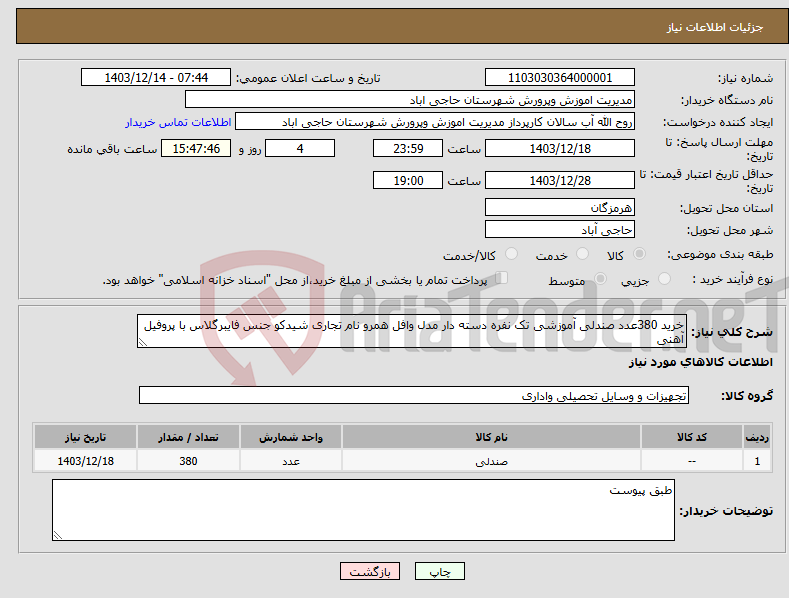Click the remaining time field 15:47:46
This screenshot has height=598, width=789.
(x=196, y=148)
